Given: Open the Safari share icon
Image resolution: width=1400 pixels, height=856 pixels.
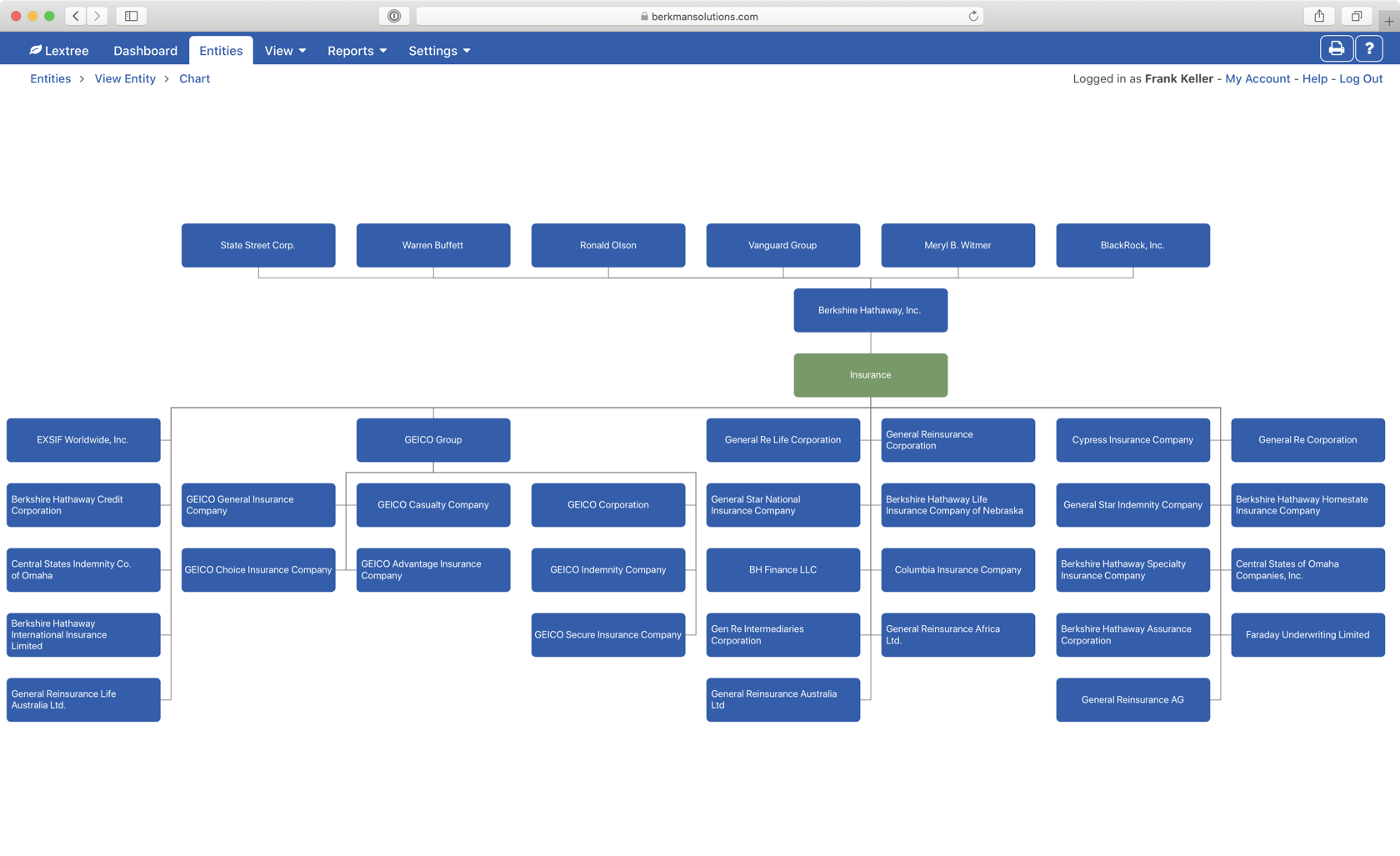Looking at the screenshot, I should click(1319, 16).
